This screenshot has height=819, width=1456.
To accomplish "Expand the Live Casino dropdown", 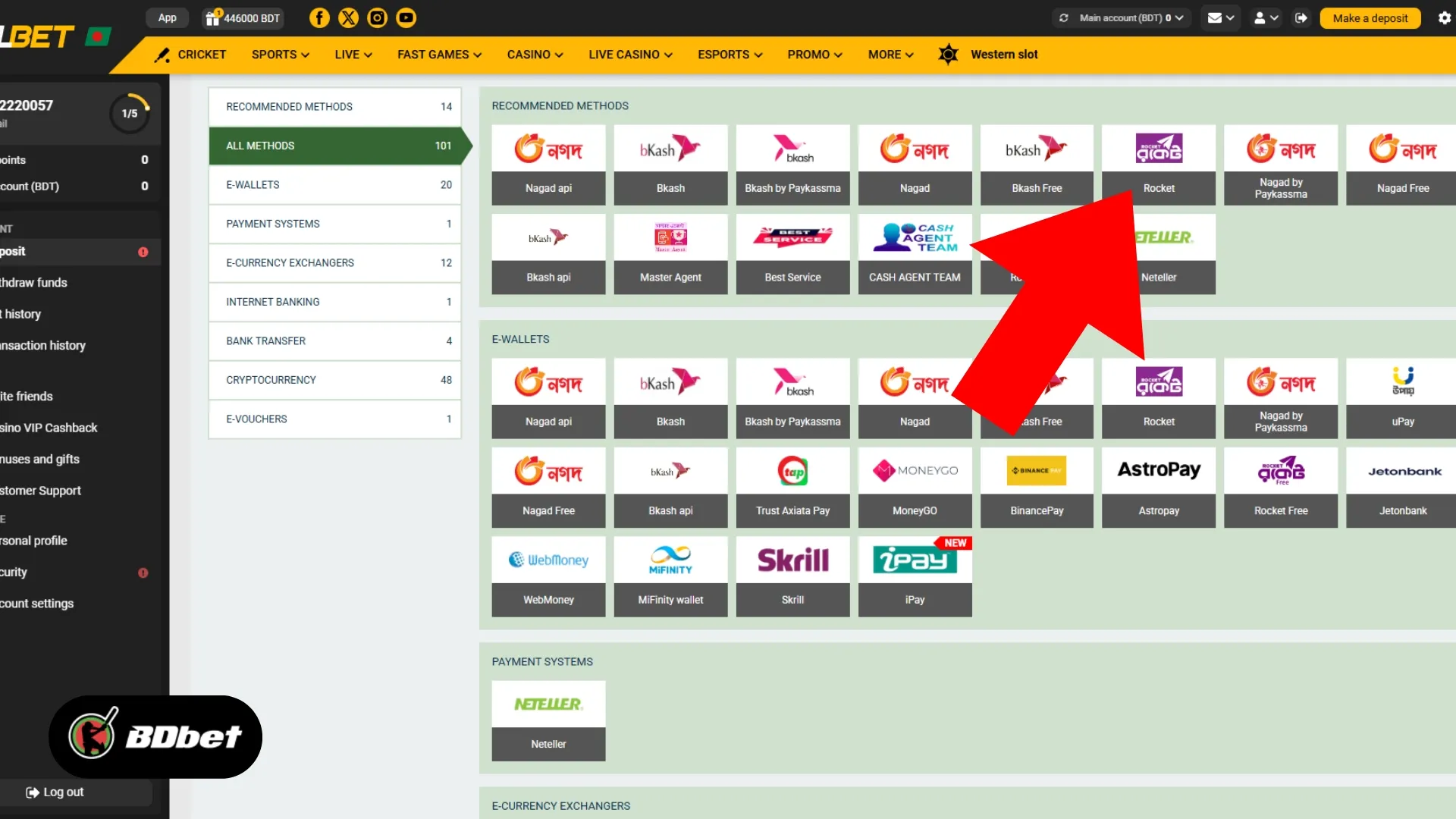I will [x=631, y=55].
